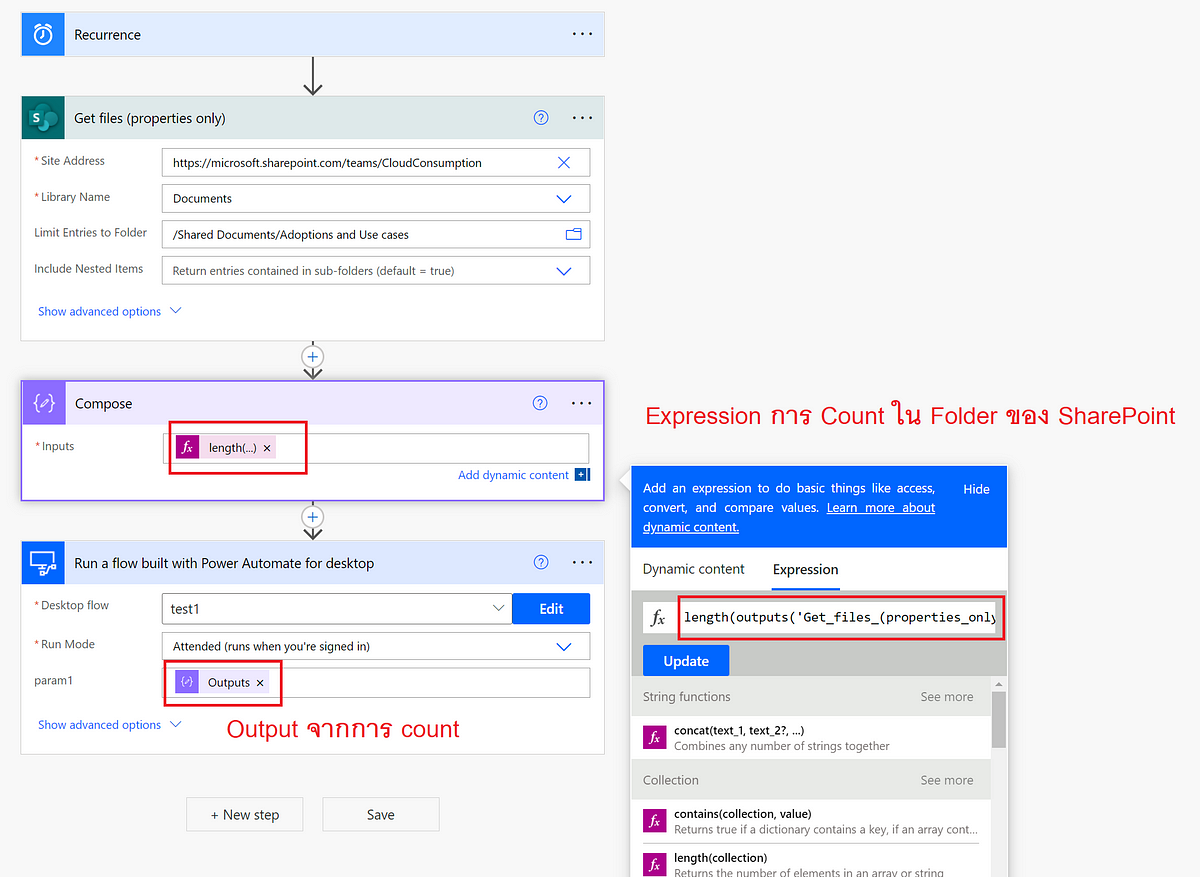Insert a step via plus icon below Compose
Image resolution: width=1200 pixels, height=877 pixels.
click(x=312, y=518)
